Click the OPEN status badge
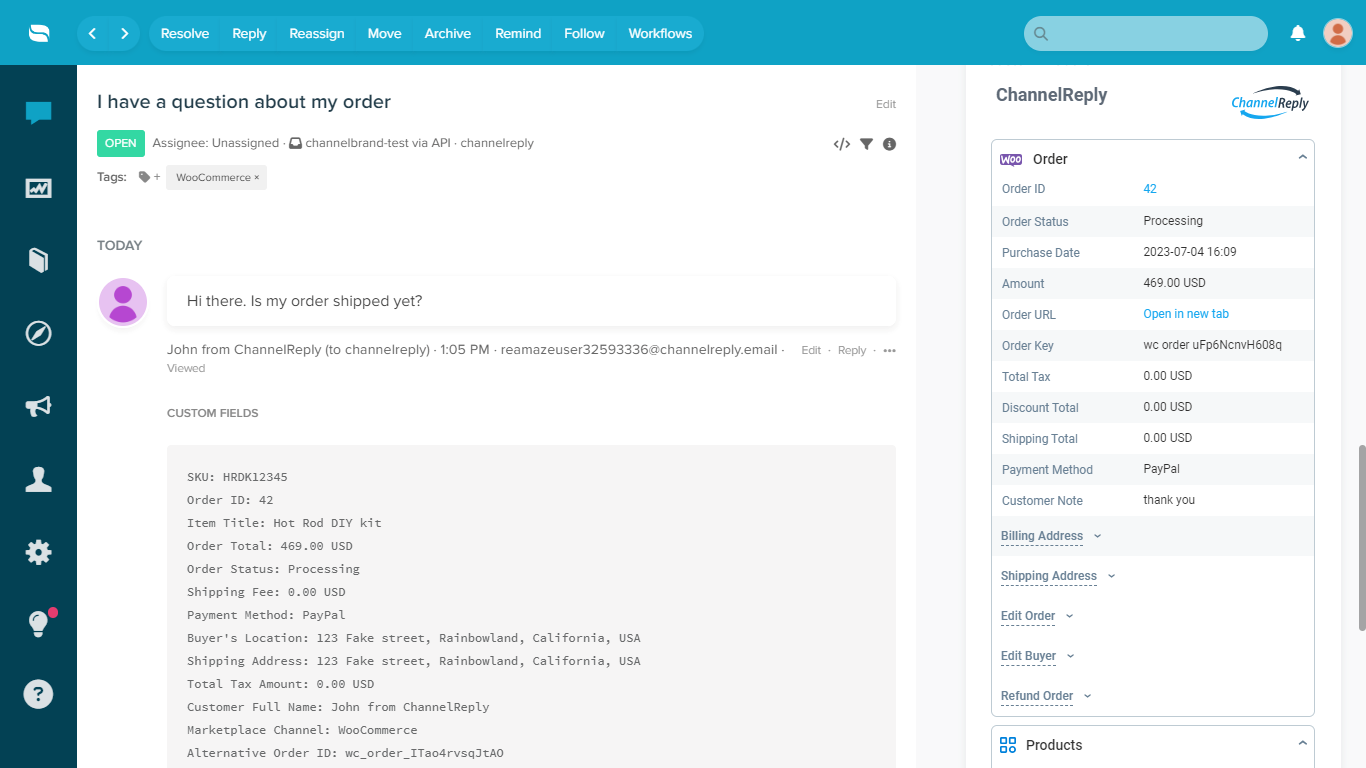The height and width of the screenshot is (768, 1366). [121, 143]
